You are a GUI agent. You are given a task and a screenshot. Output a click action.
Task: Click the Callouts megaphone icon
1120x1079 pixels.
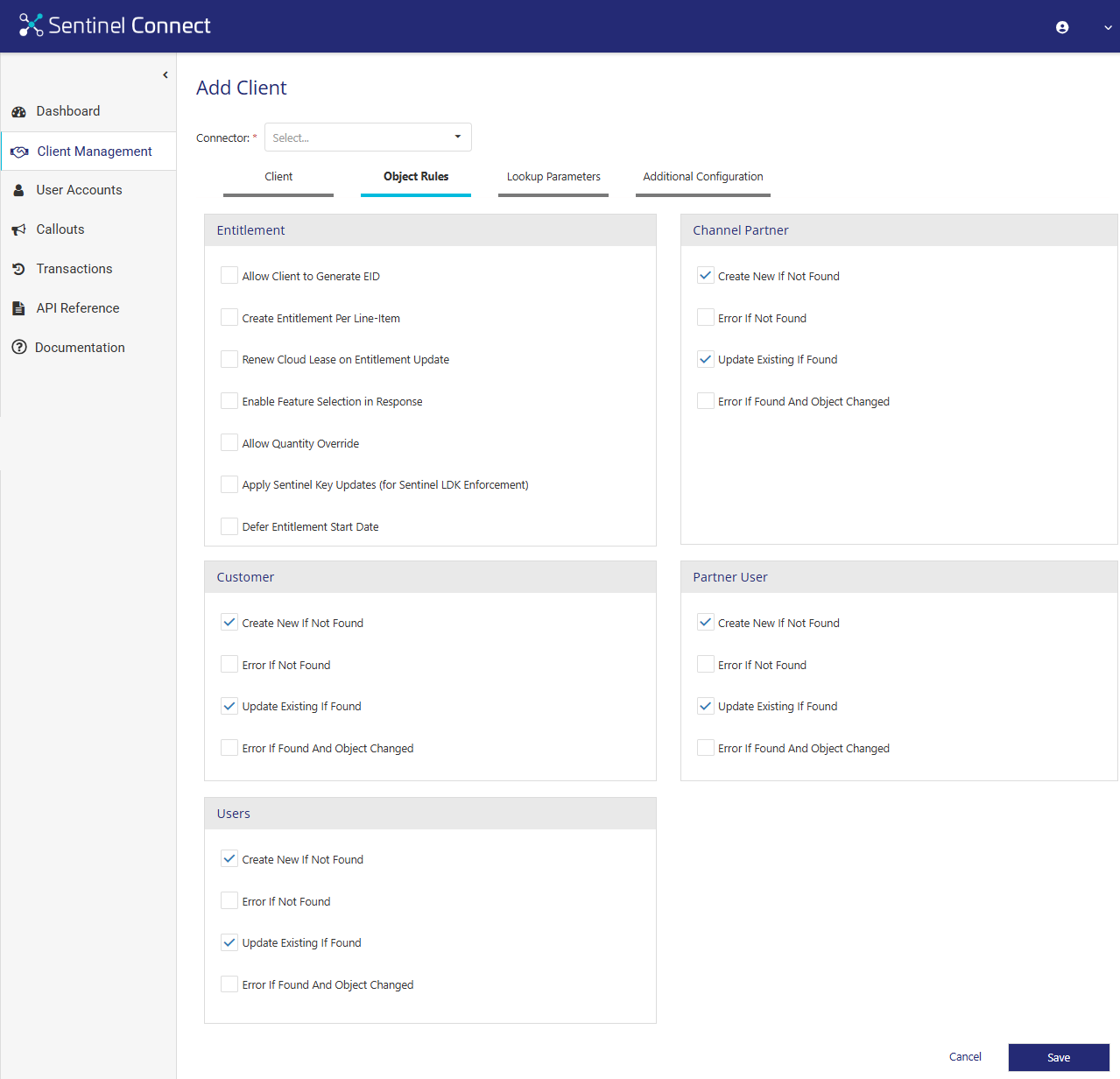pos(18,229)
